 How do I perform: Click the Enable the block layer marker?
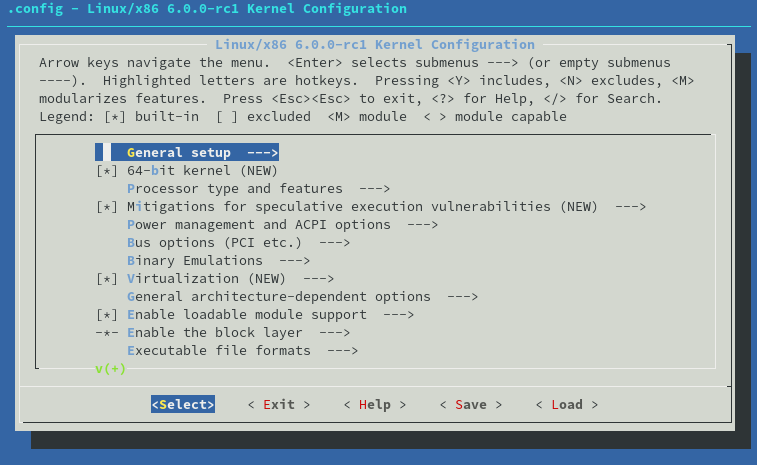pos(107,333)
